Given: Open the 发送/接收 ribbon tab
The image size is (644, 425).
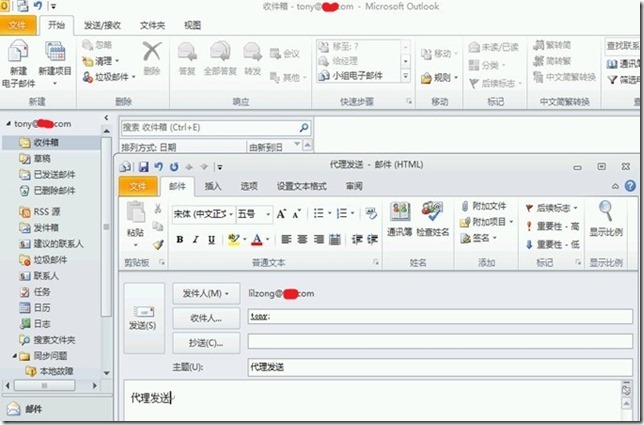Looking at the screenshot, I should (102, 23).
